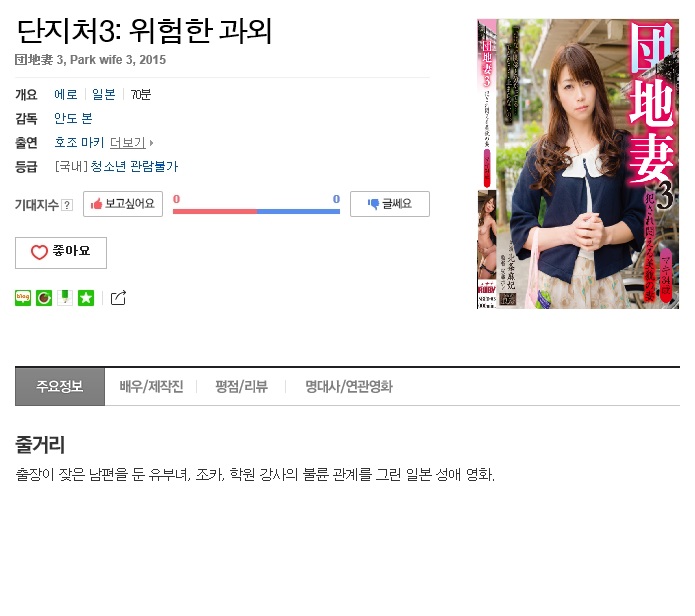Viewport: 695px width, 616px height.
Task: Select the 명대사/연관영화 tab
Action: coord(349,386)
